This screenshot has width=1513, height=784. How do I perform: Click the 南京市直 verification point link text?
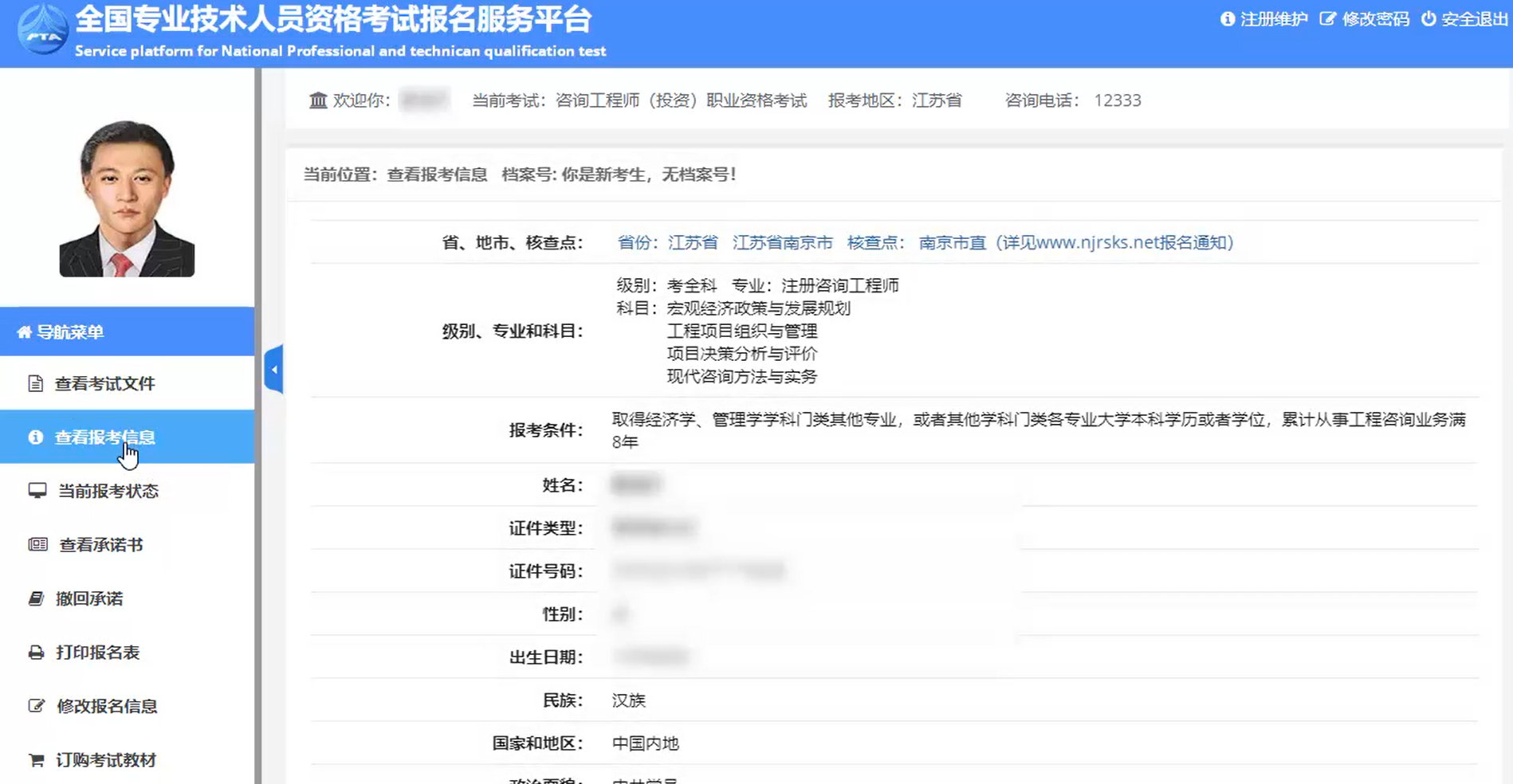pos(952,242)
